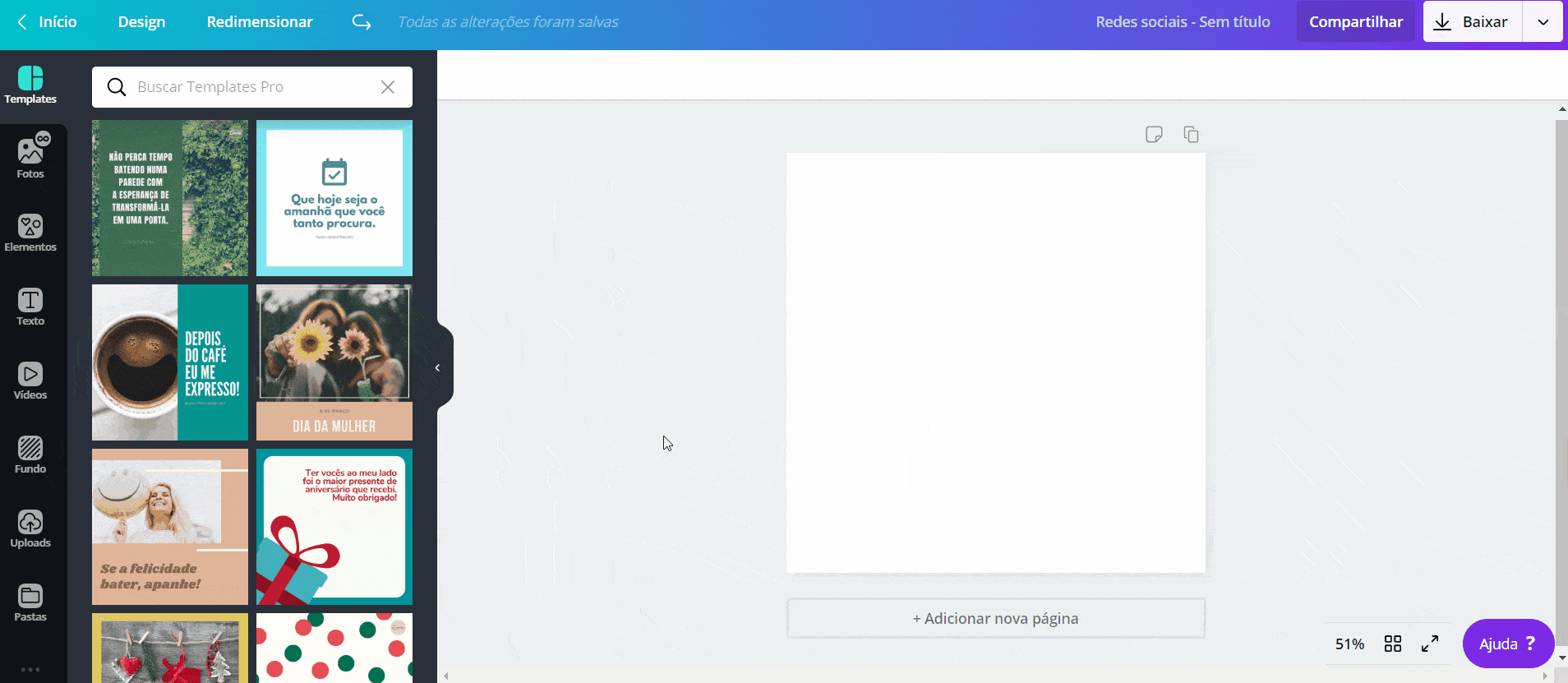This screenshot has height=683, width=1568.
Task: Click the Compartilhar button
Action: 1356,22
